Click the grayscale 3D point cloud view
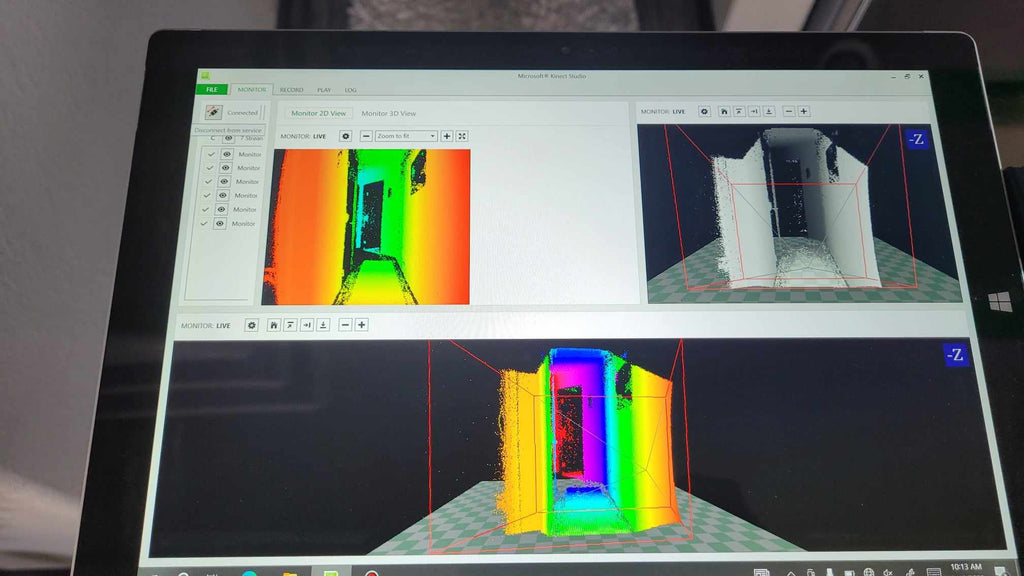The height and width of the screenshot is (576, 1024). coord(801,214)
